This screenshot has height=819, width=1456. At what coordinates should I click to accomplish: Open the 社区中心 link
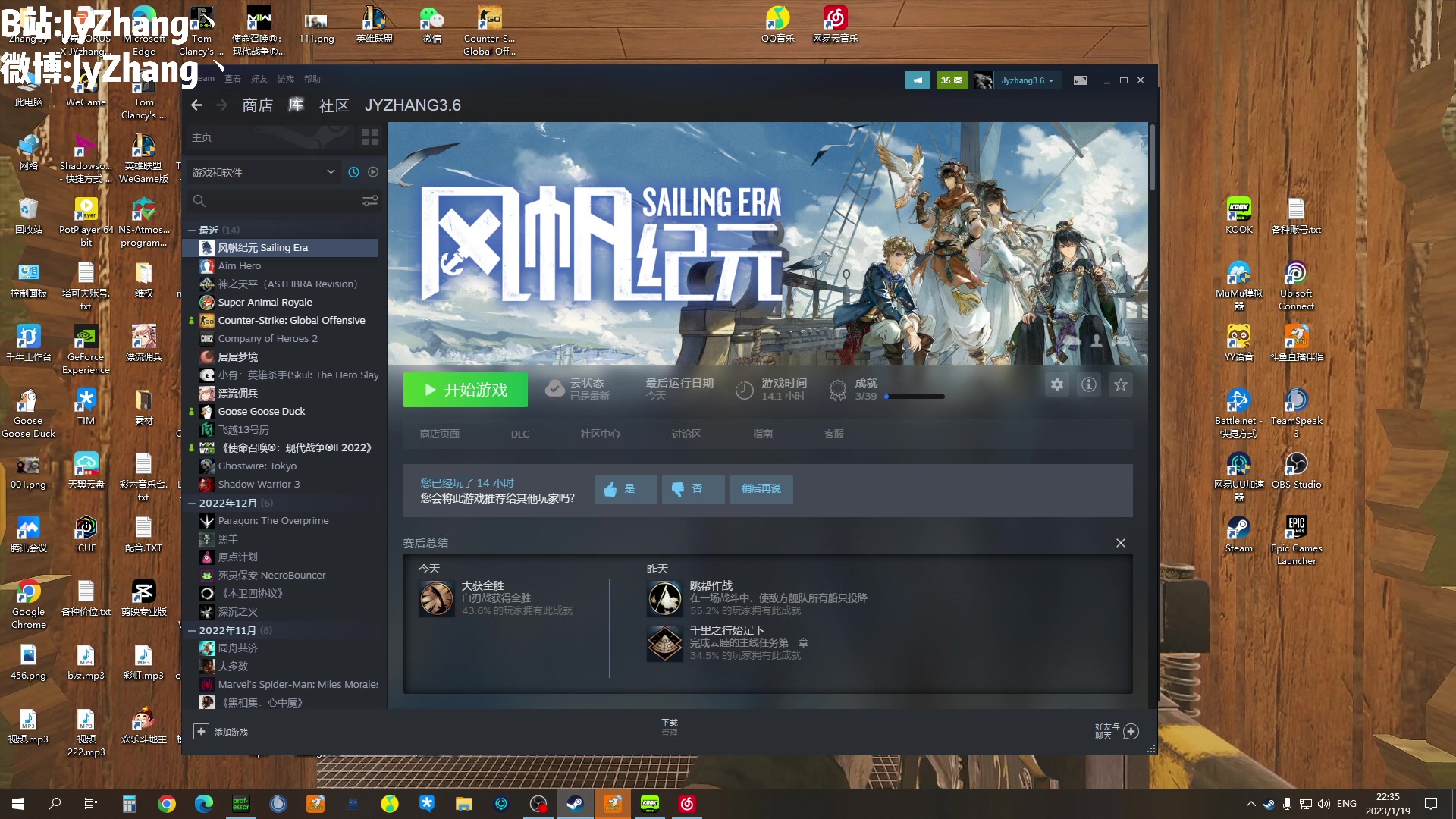click(600, 434)
